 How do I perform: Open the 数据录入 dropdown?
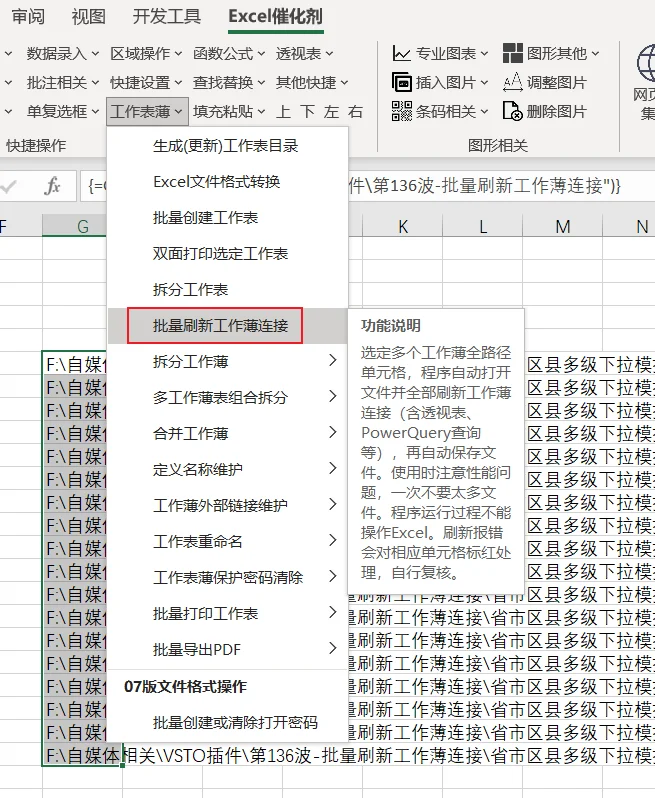[63, 53]
